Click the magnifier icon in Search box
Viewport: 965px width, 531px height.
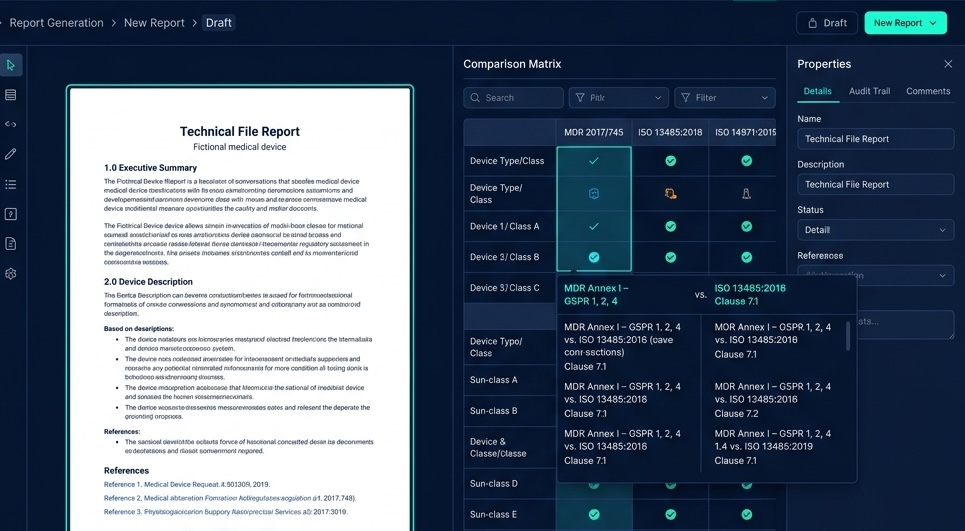coord(475,98)
